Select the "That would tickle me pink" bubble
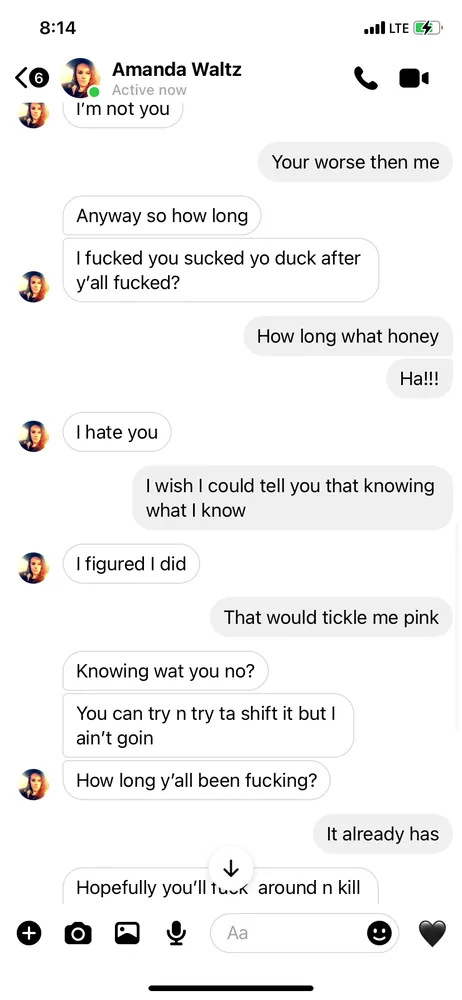The height and width of the screenshot is (1000, 462). 331,617
